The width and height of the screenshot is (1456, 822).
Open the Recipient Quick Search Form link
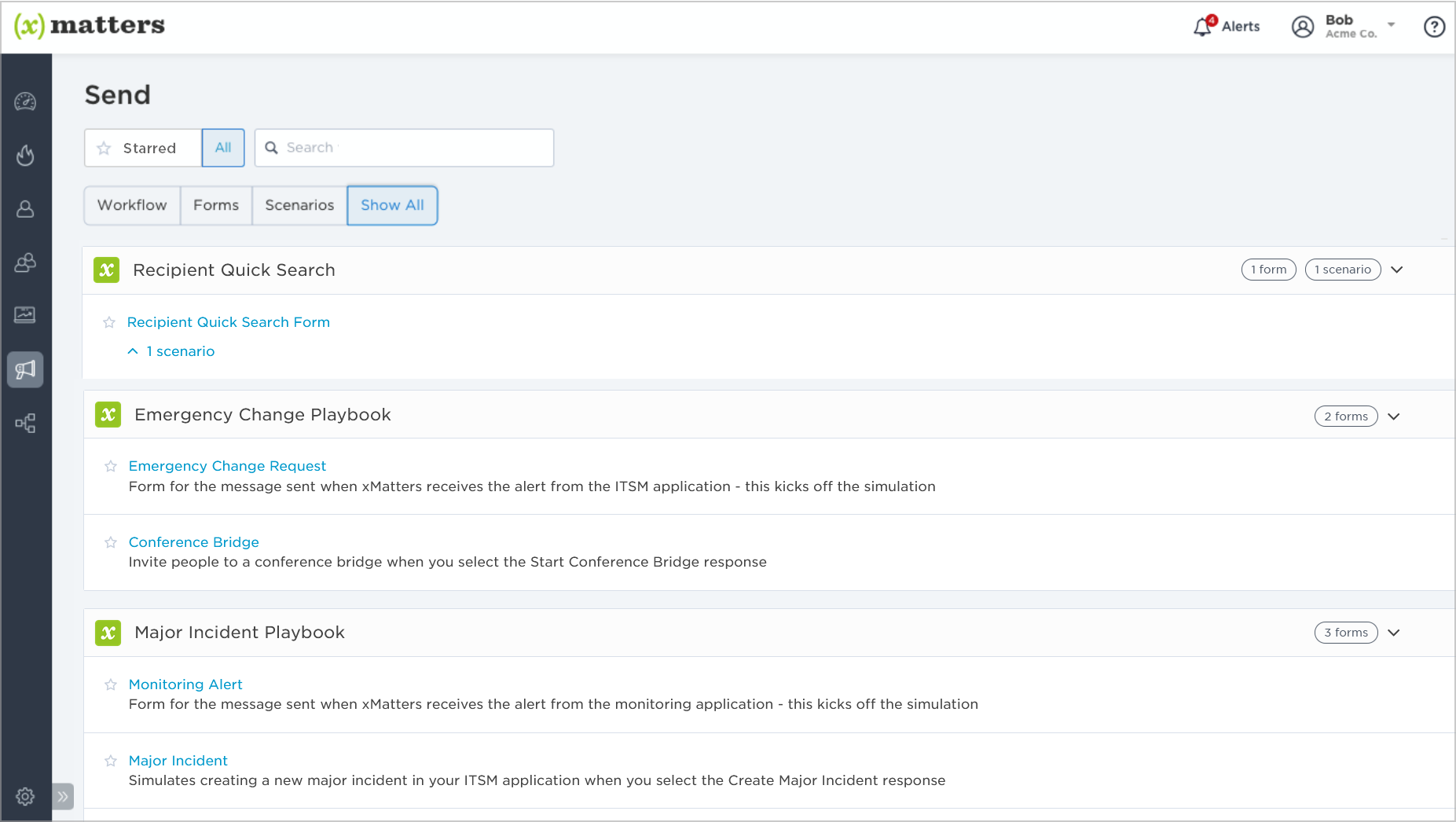pyautogui.click(x=229, y=322)
